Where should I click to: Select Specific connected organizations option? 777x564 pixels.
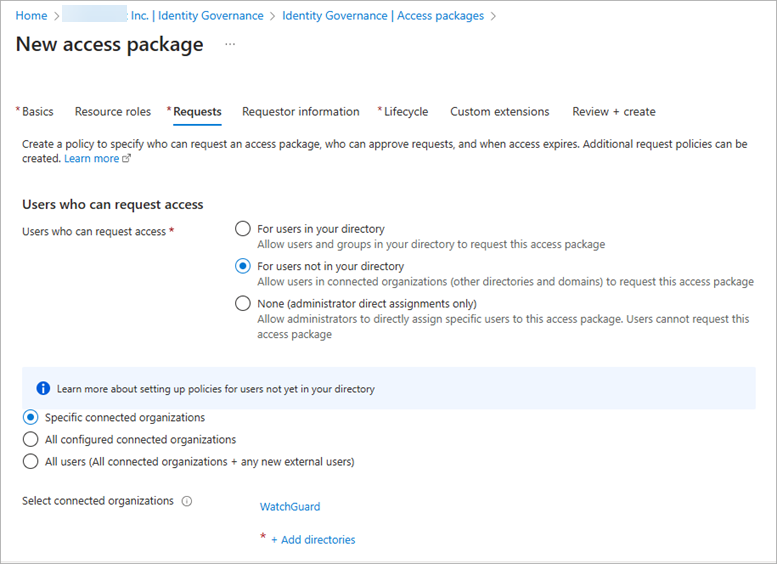point(30,417)
